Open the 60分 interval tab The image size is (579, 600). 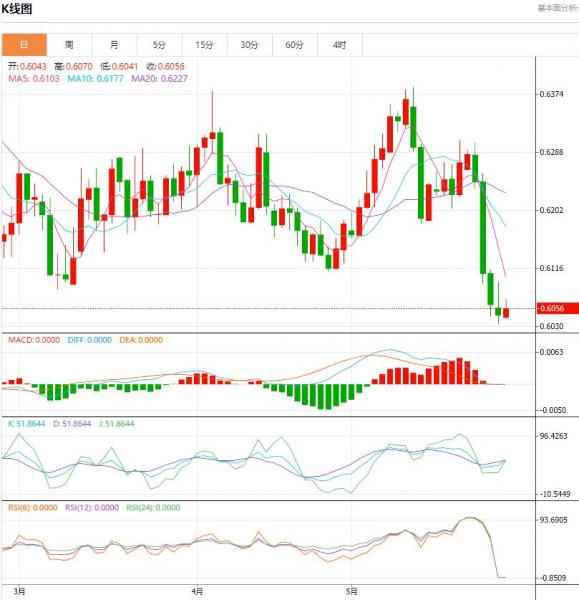(x=295, y=45)
